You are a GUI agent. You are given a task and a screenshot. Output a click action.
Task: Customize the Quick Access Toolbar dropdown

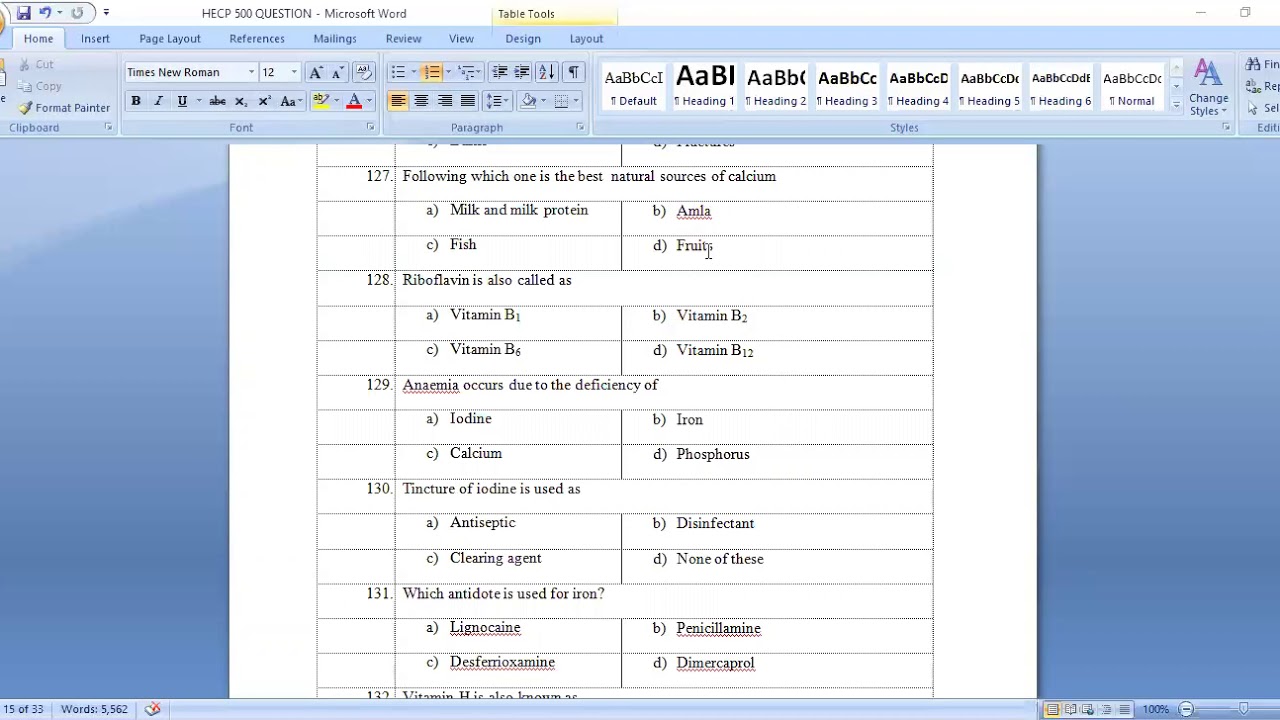coord(106,13)
